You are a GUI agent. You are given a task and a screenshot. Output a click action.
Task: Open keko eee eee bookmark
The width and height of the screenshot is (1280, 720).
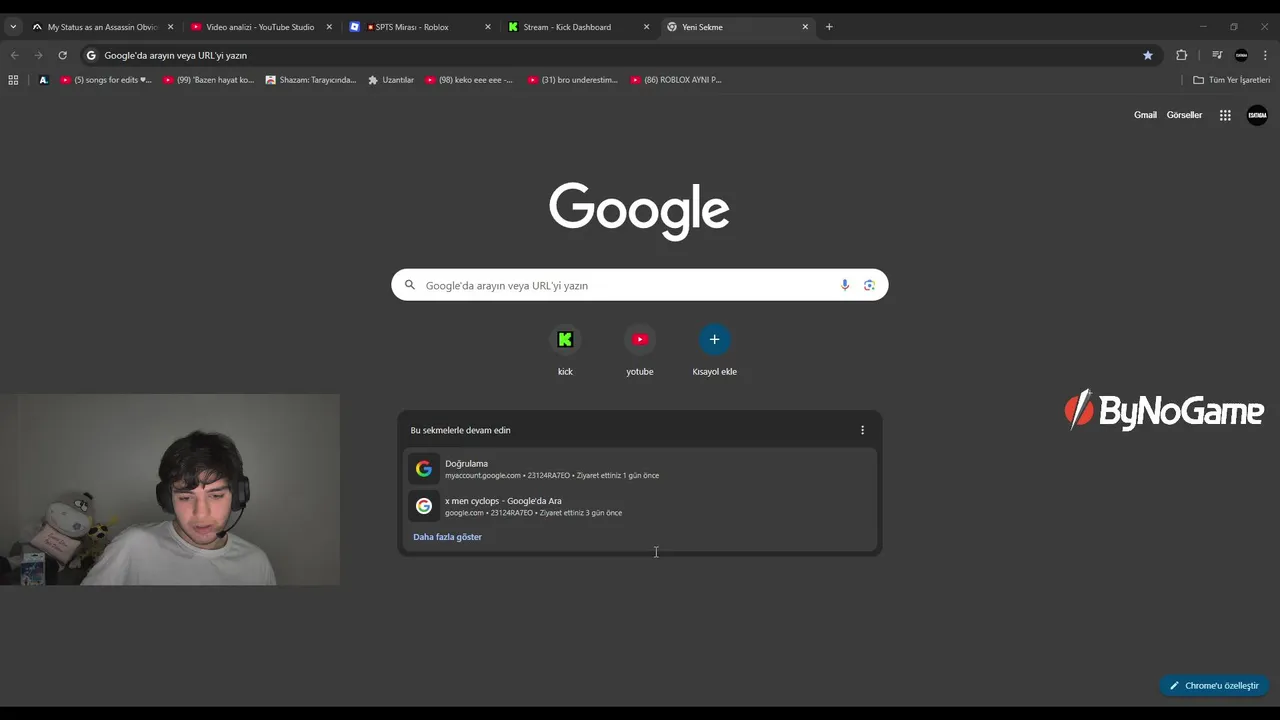[470, 80]
